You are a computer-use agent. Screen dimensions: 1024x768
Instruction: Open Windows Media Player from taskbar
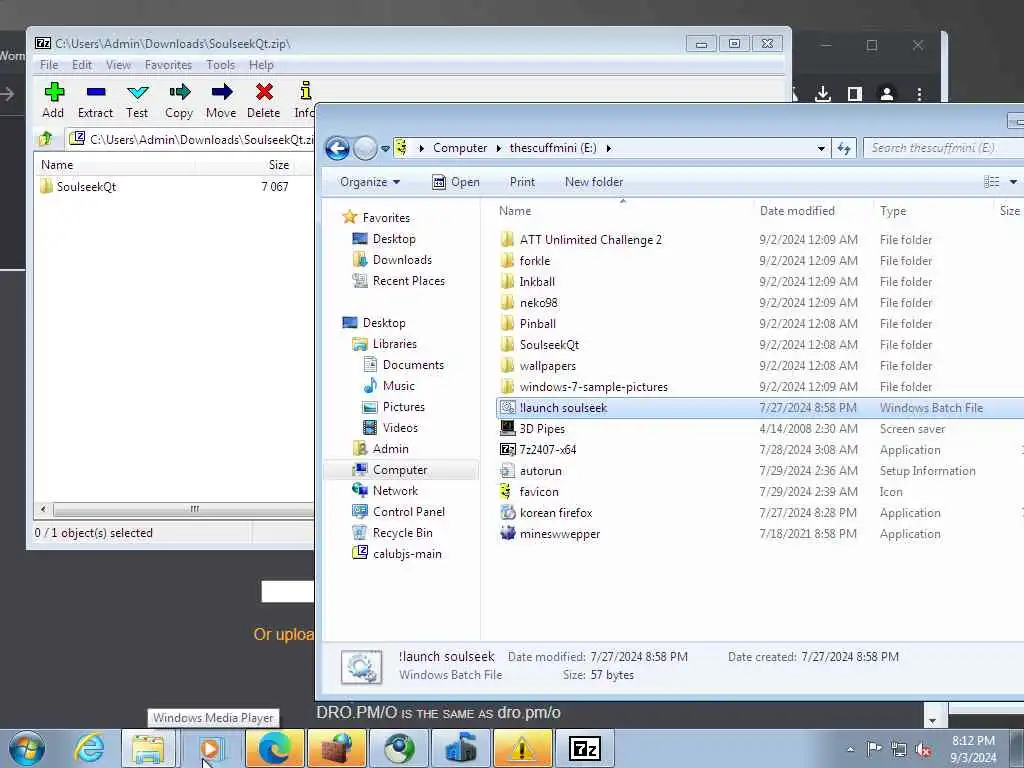click(212, 748)
